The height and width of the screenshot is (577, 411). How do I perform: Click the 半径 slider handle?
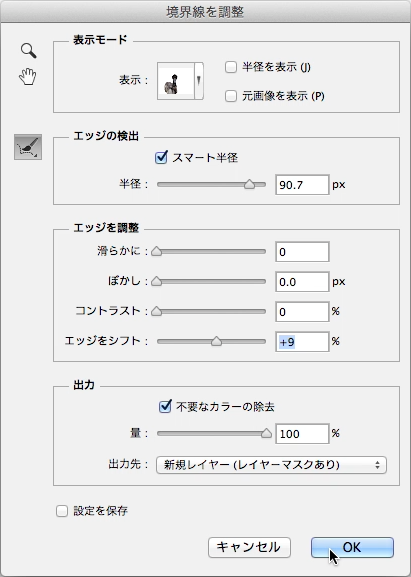click(x=249, y=184)
